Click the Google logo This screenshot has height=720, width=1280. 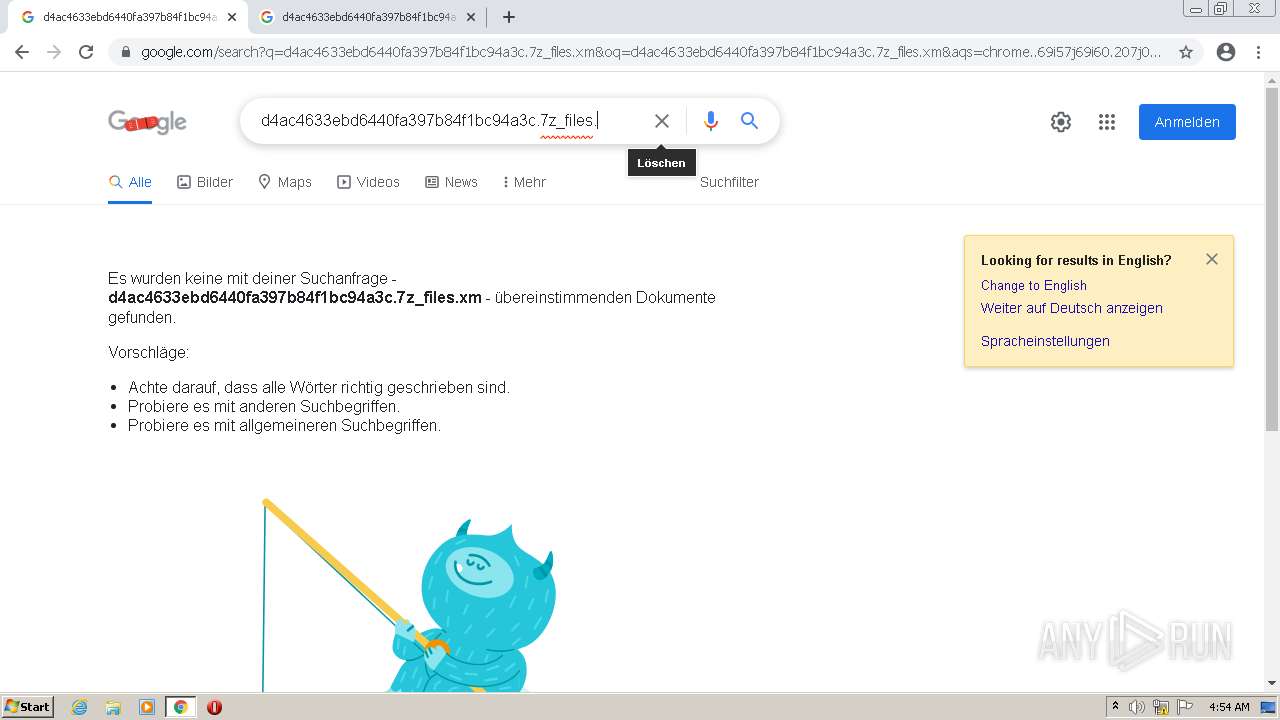point(148,122)
